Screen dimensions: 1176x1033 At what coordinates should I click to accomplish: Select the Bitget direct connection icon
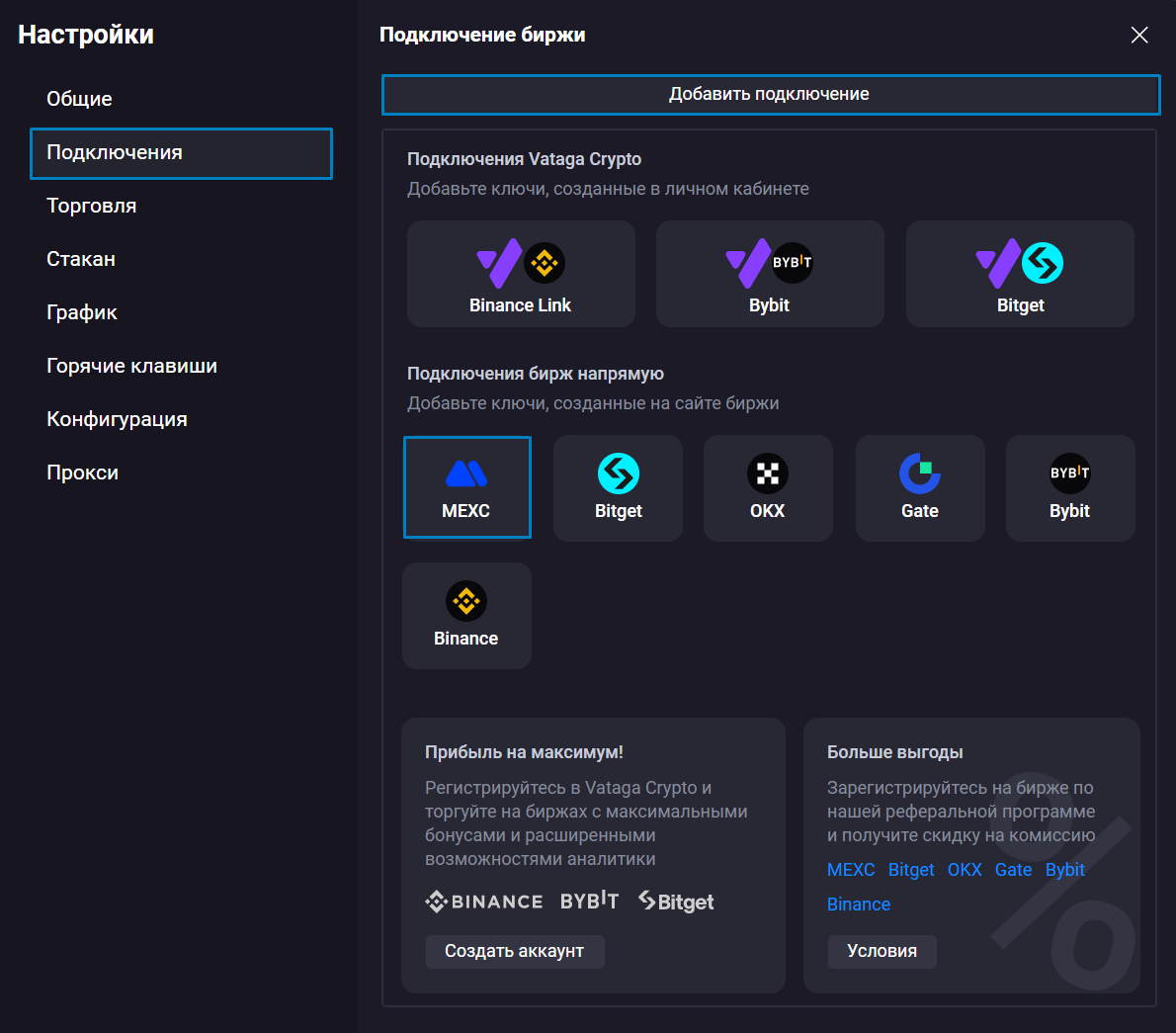pos(618,487)
